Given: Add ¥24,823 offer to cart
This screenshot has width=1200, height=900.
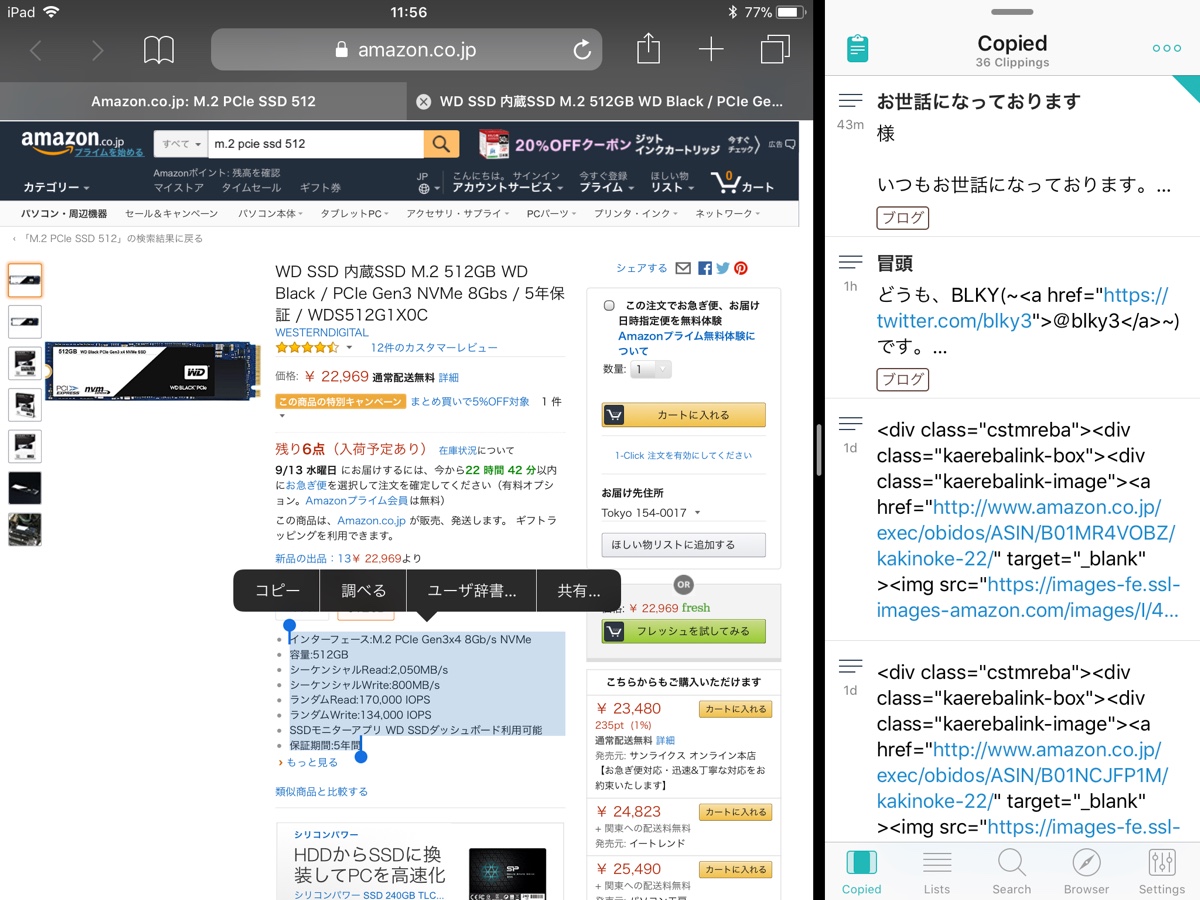Looking at the screenshot, I should point(735,812).
